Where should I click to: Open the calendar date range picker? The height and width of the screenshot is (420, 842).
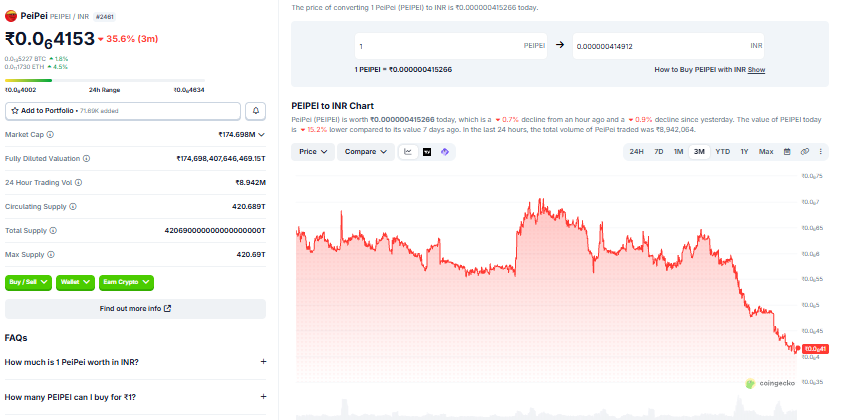787,152
